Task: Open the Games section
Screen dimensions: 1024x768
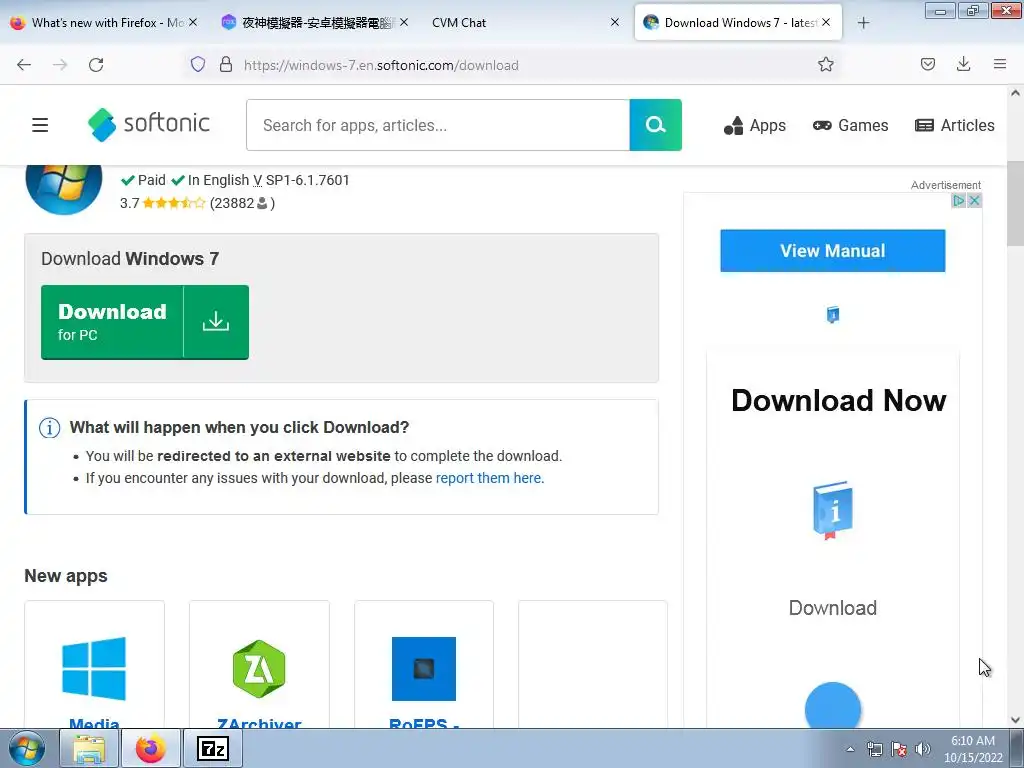Action: (850, 125)
